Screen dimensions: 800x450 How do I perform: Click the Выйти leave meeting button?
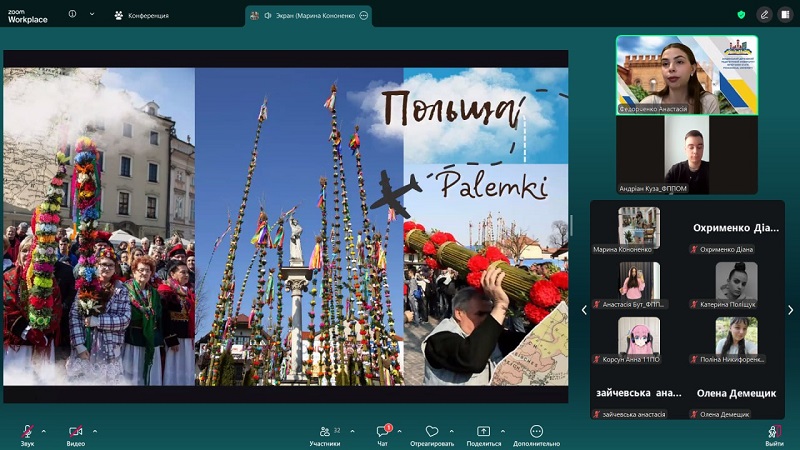click(x=774, y=432)
